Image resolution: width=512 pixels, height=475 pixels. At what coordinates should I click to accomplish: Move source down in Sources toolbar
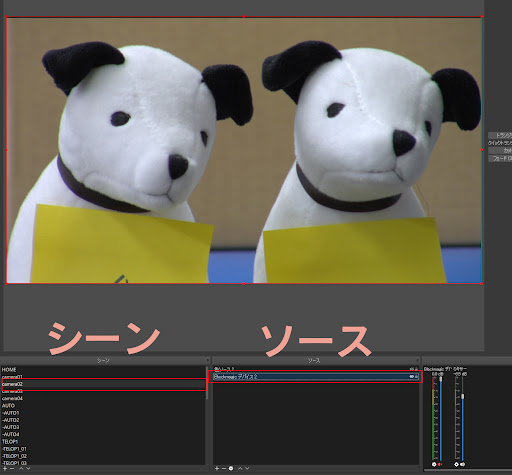click(247, 469)
